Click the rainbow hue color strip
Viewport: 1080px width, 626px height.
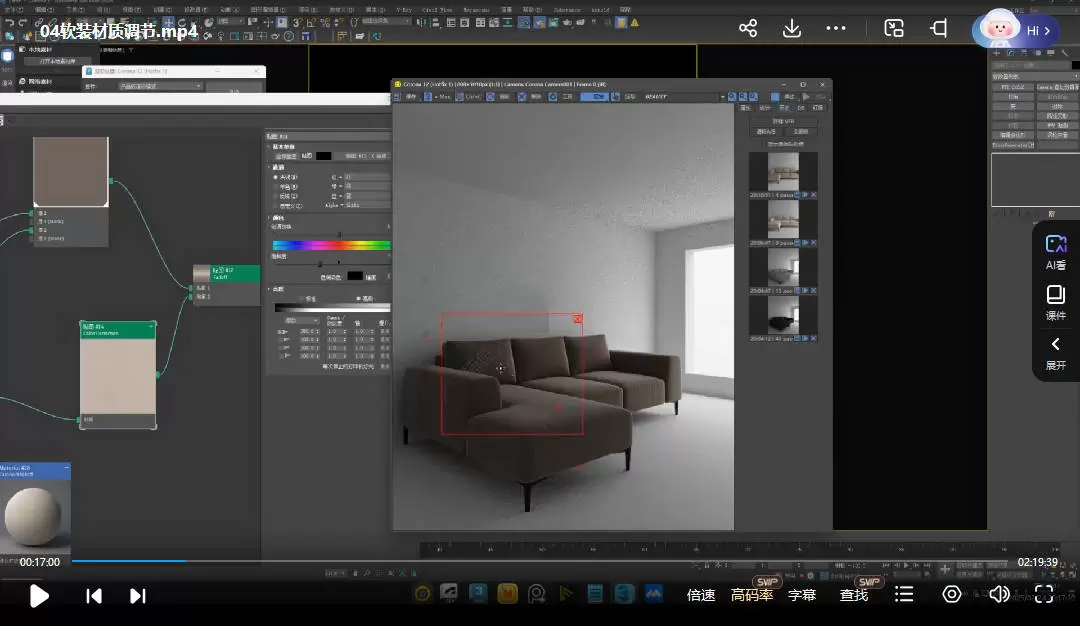point(331,245)
